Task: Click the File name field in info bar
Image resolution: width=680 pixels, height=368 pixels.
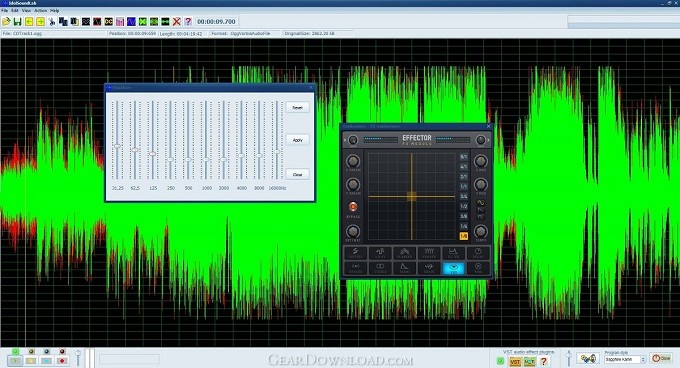Action: coord(54,33)
